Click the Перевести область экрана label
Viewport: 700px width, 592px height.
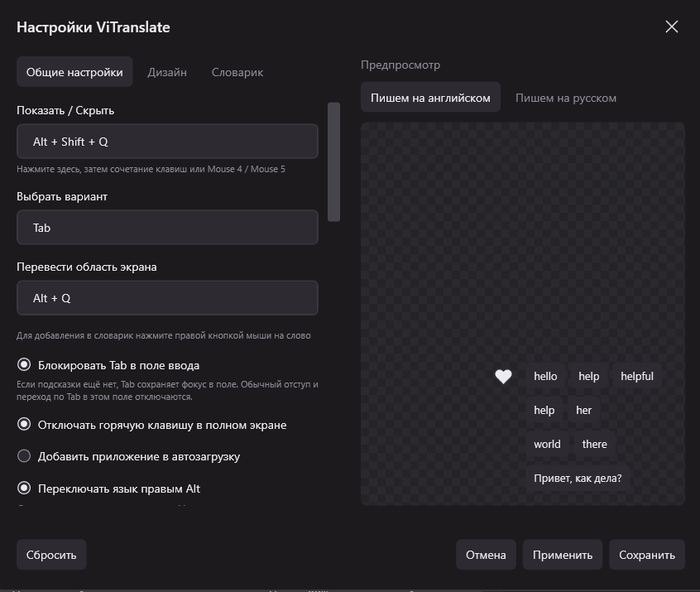(x=87, y=267)
